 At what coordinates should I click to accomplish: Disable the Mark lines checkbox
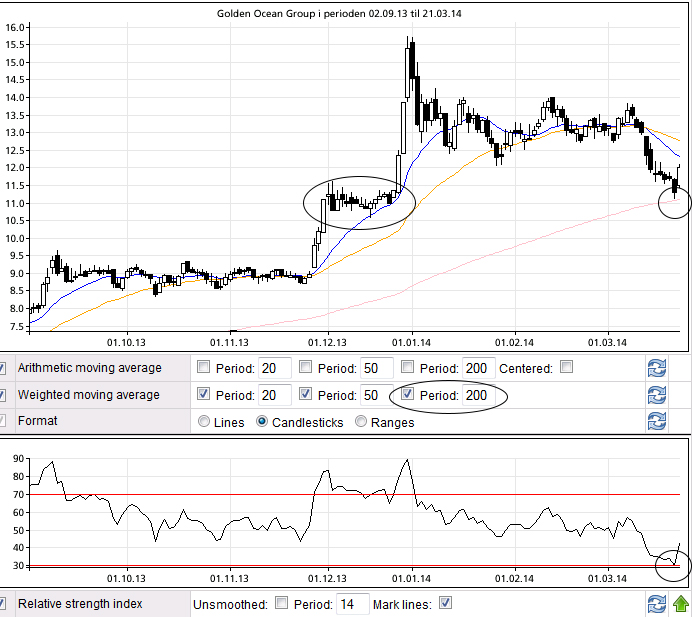(x=445, y=603)
